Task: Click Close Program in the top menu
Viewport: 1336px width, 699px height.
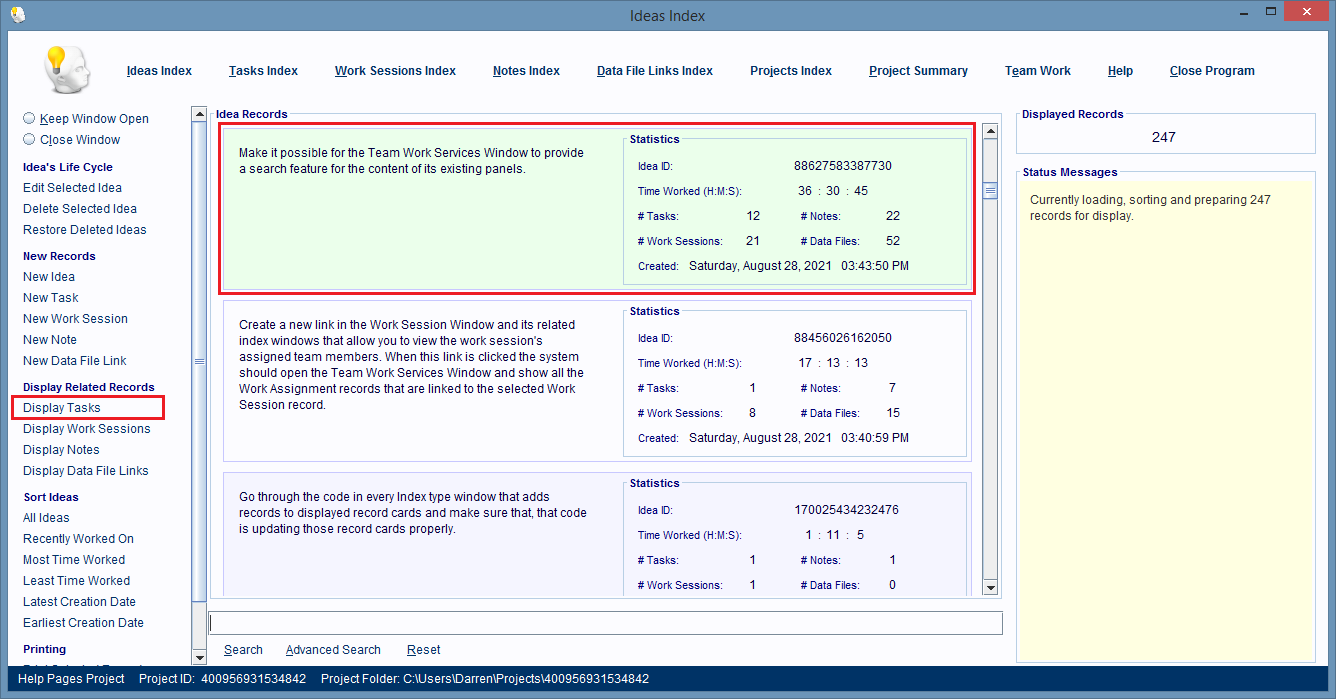Action: point(1212,71)
